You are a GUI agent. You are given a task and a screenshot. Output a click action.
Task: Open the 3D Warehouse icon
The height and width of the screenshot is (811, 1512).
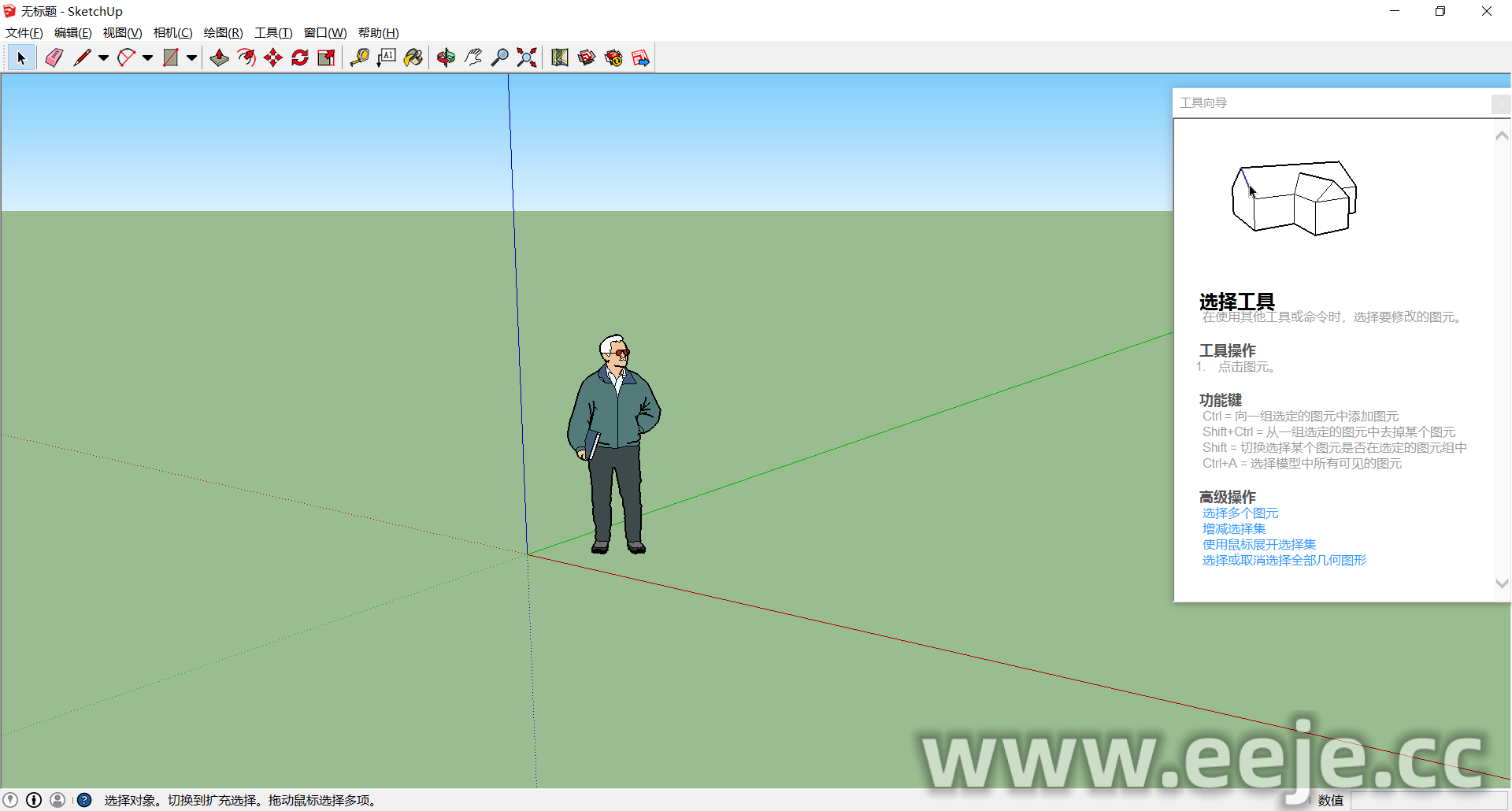coord(587,57)
